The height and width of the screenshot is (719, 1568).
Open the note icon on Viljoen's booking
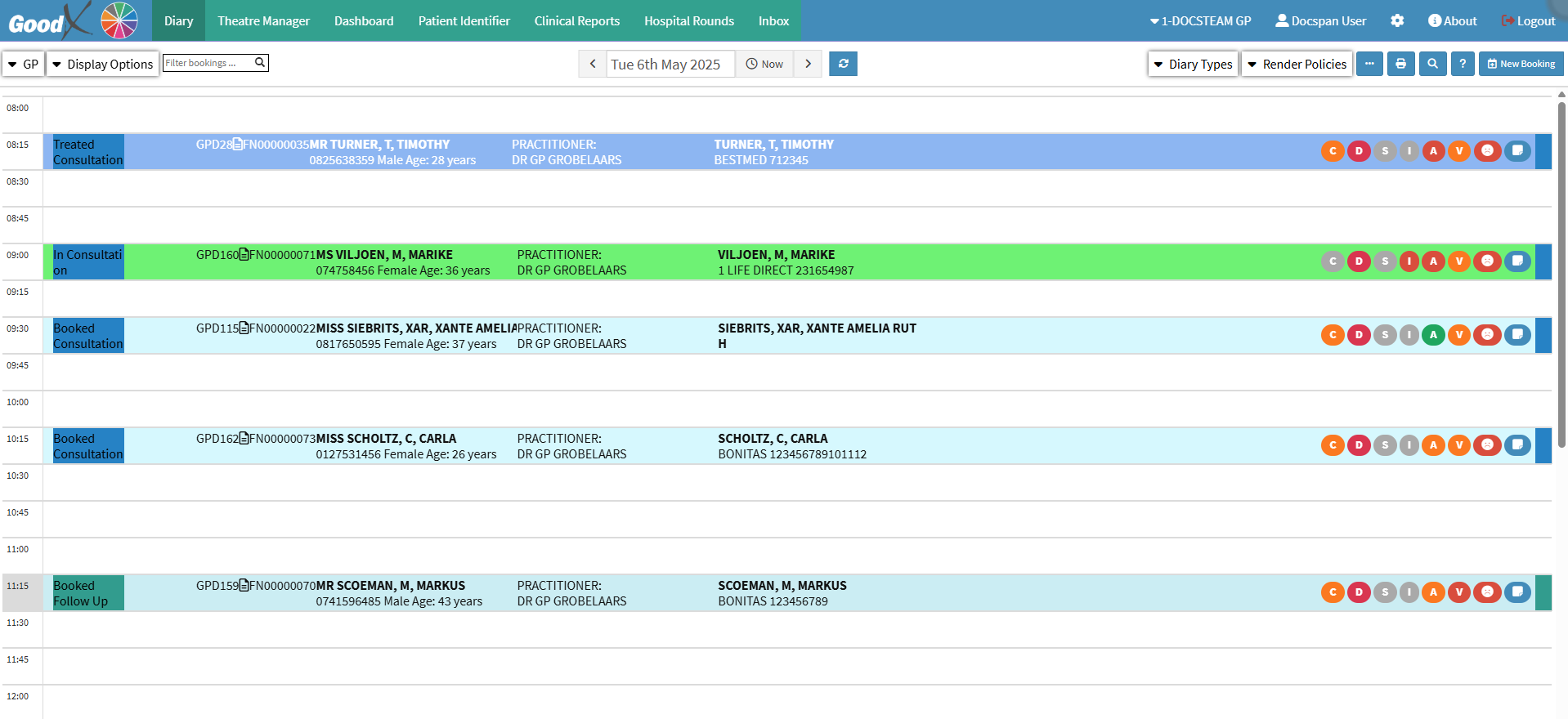tap(1517, 261)
